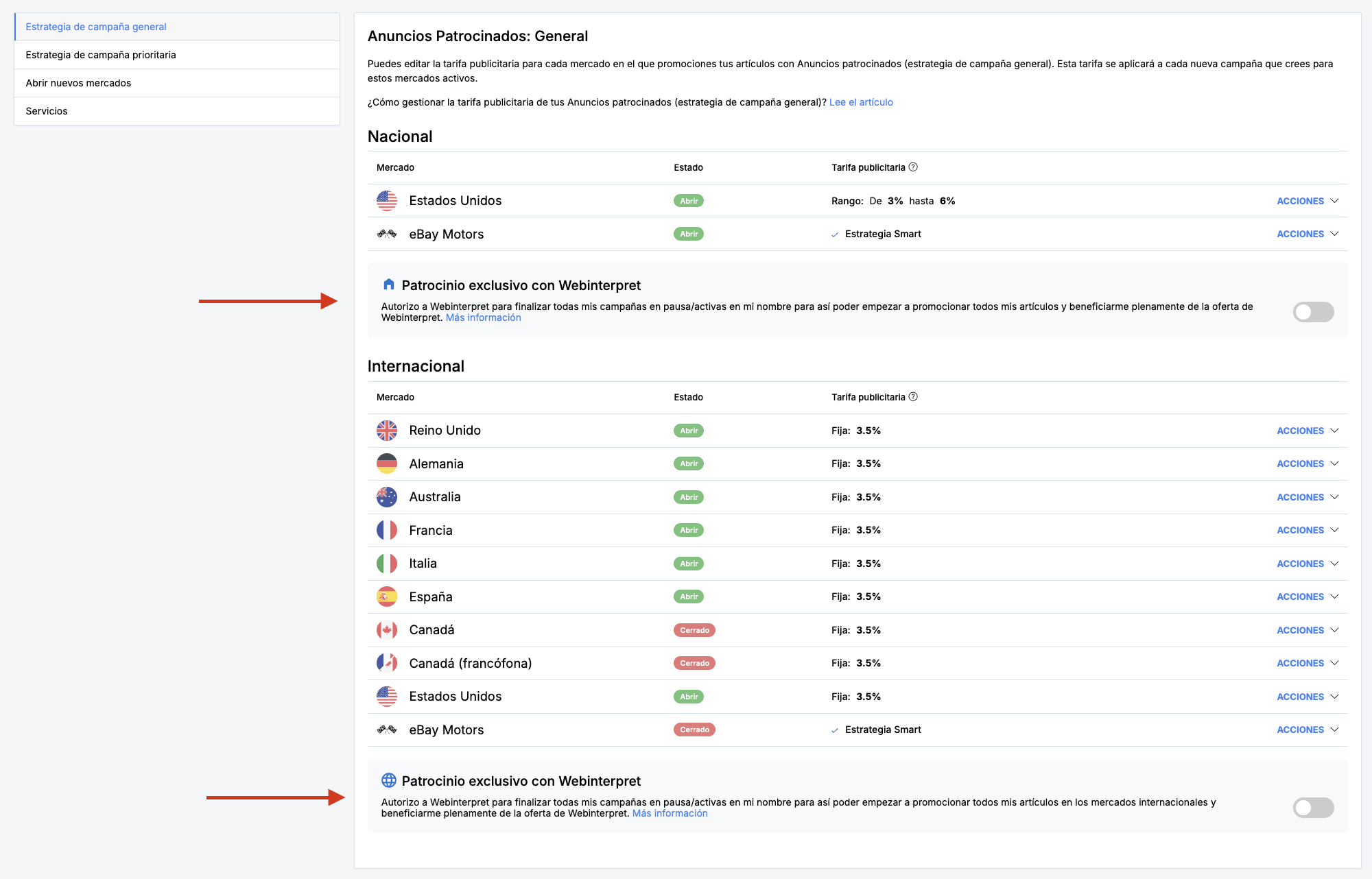Click the Francia flag icon

[x=387, y=530]
